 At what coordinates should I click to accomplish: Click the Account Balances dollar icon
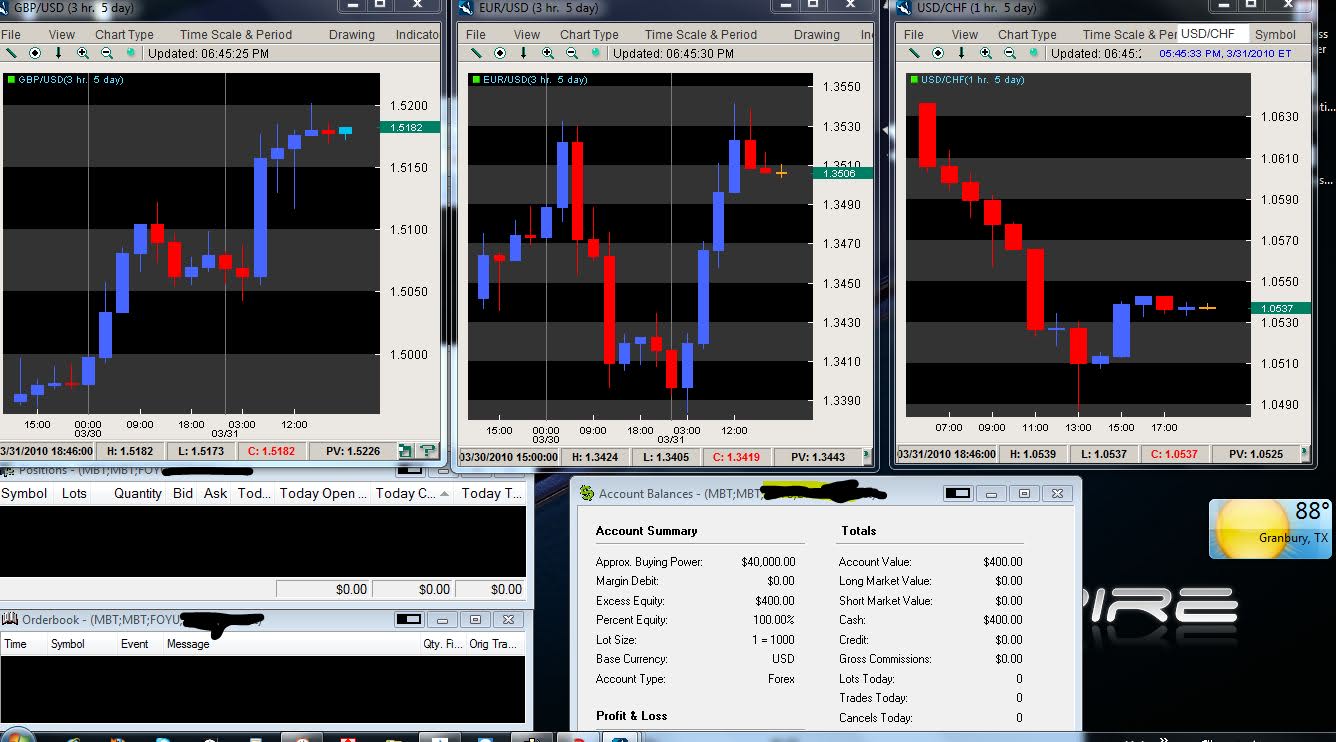(587, 493)
